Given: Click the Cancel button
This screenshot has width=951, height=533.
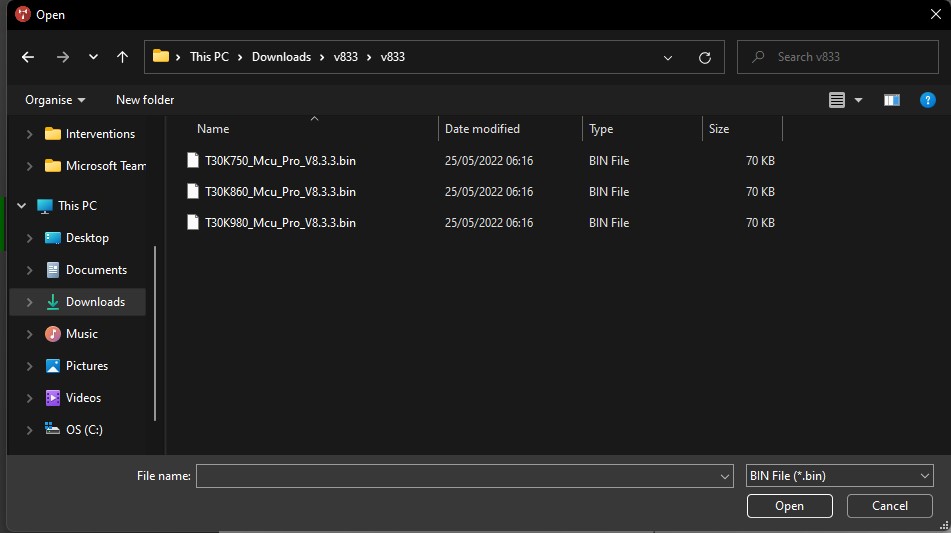Looking at the screenshot, I should click(889, 506).
